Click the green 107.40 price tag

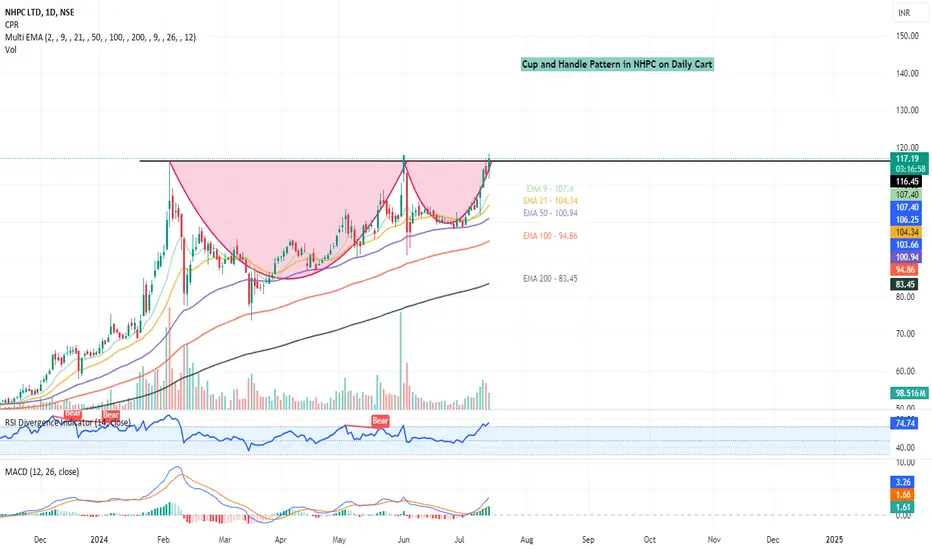(908, 194)
